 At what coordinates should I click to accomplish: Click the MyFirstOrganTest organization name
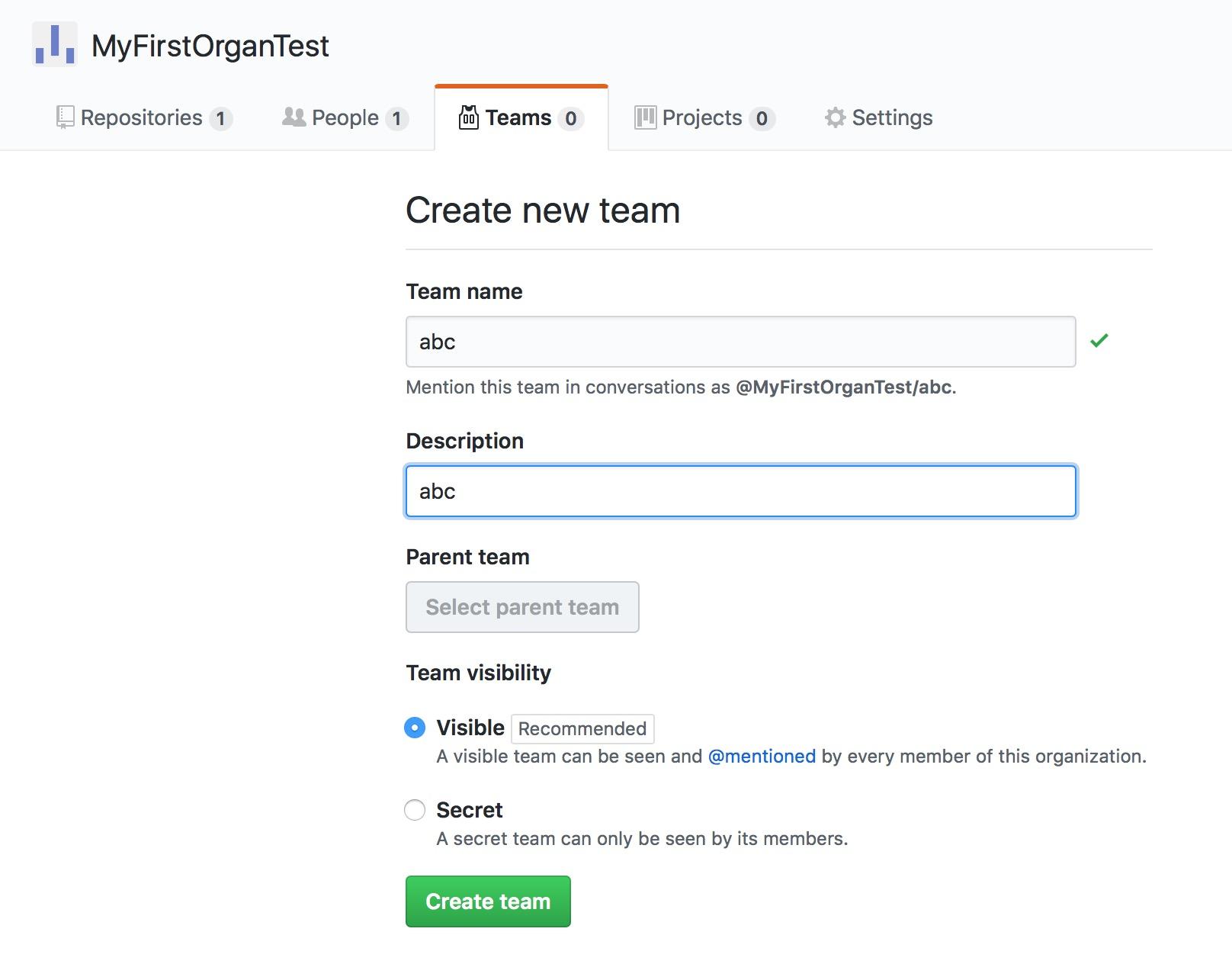point(210,46)
